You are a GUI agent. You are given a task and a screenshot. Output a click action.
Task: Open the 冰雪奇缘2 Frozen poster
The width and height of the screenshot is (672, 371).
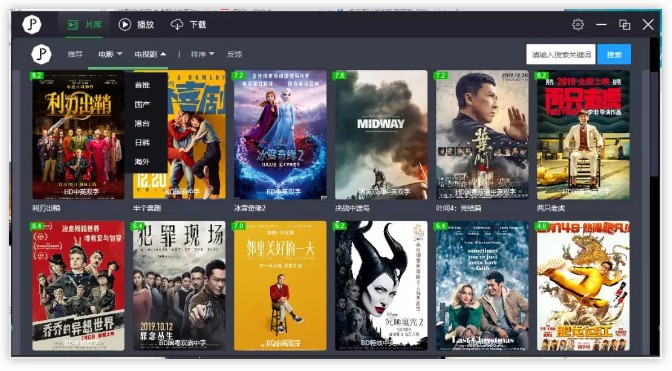pos(280,135)
